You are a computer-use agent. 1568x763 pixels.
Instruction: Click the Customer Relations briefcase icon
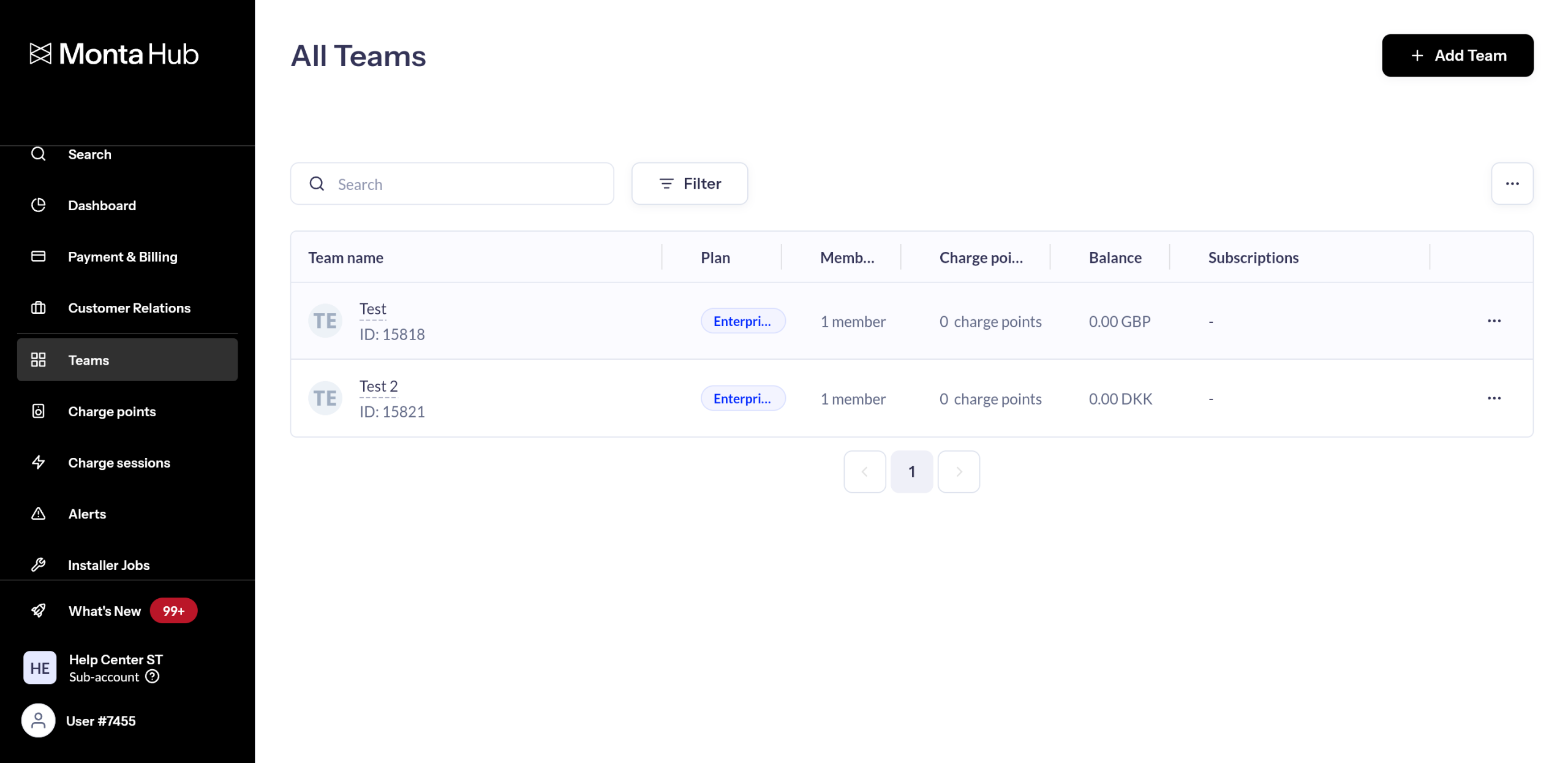[x=39, y=308]
